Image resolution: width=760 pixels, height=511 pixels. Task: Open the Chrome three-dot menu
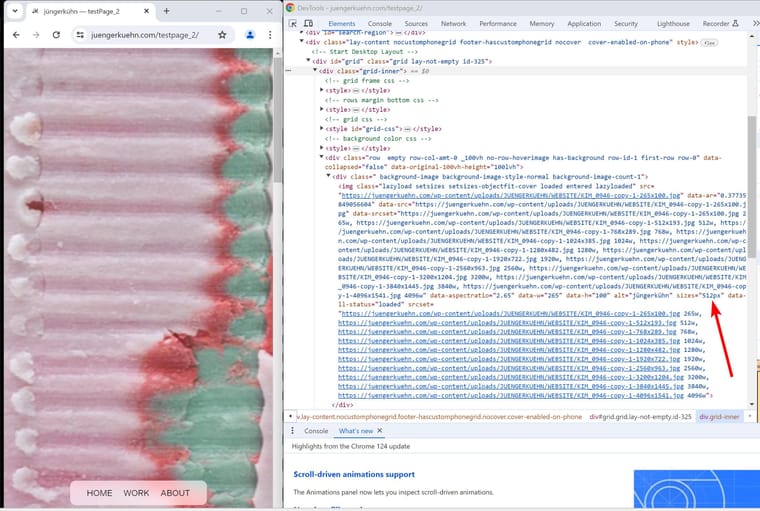pos(268,35)
